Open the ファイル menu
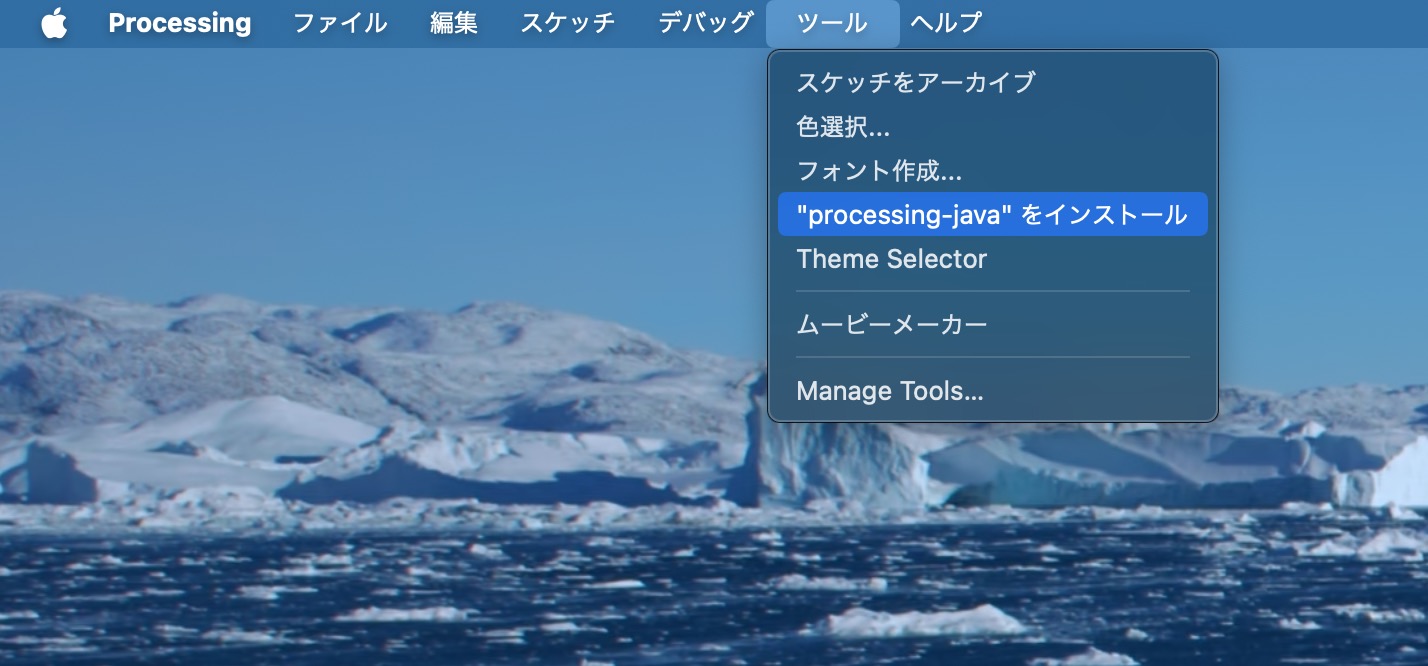This screenshot has width=1428, height=666. tap(340, 23)
